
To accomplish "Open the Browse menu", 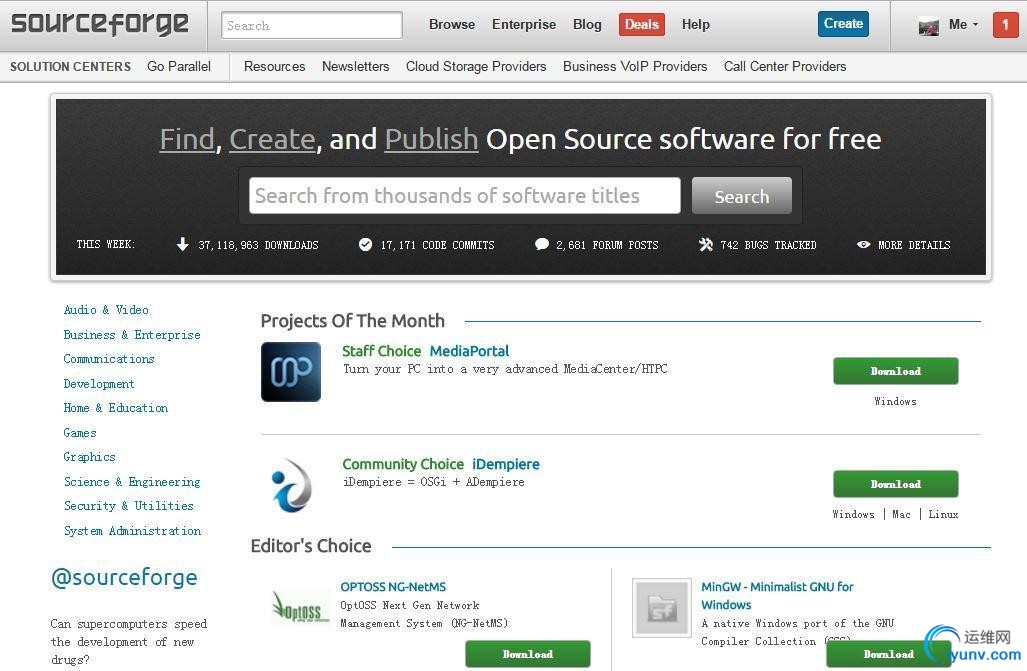I will [x=452, y=24].
